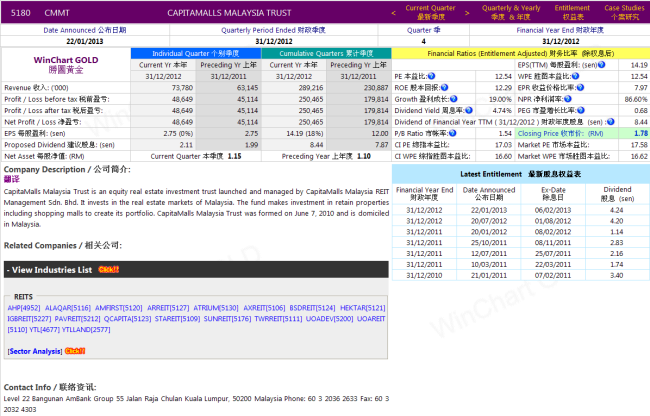The height and width of the screenshot is (416, 650).
Task: Open the Quarterly & Yearly tab
Action: (511, 12)
